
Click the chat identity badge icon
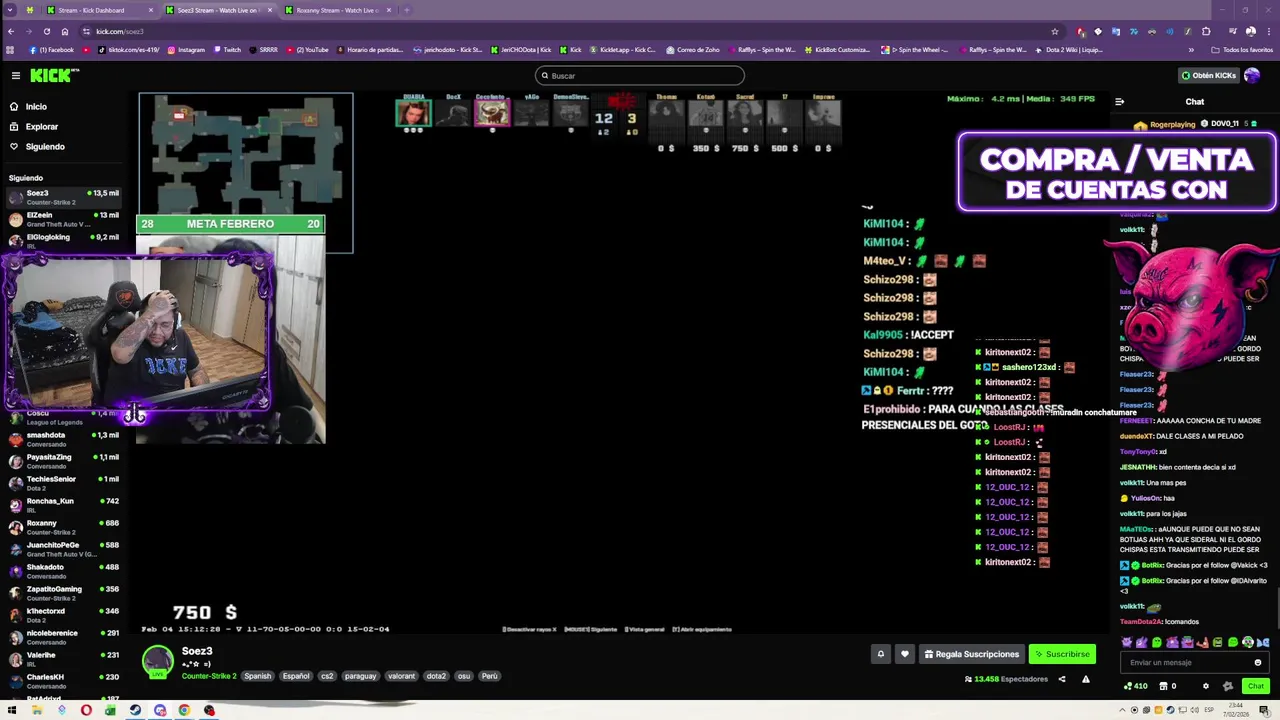(1228, 686)
